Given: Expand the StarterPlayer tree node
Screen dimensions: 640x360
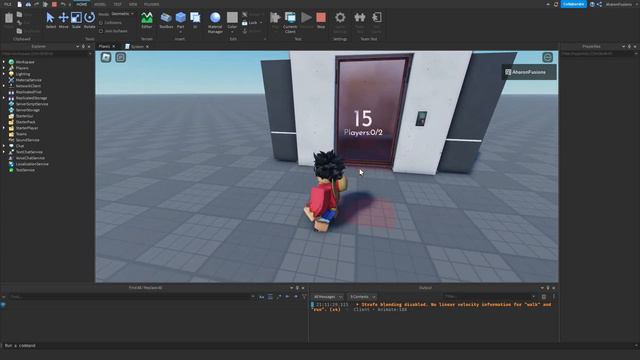Looking at the screenshot, I should point(4,128).
